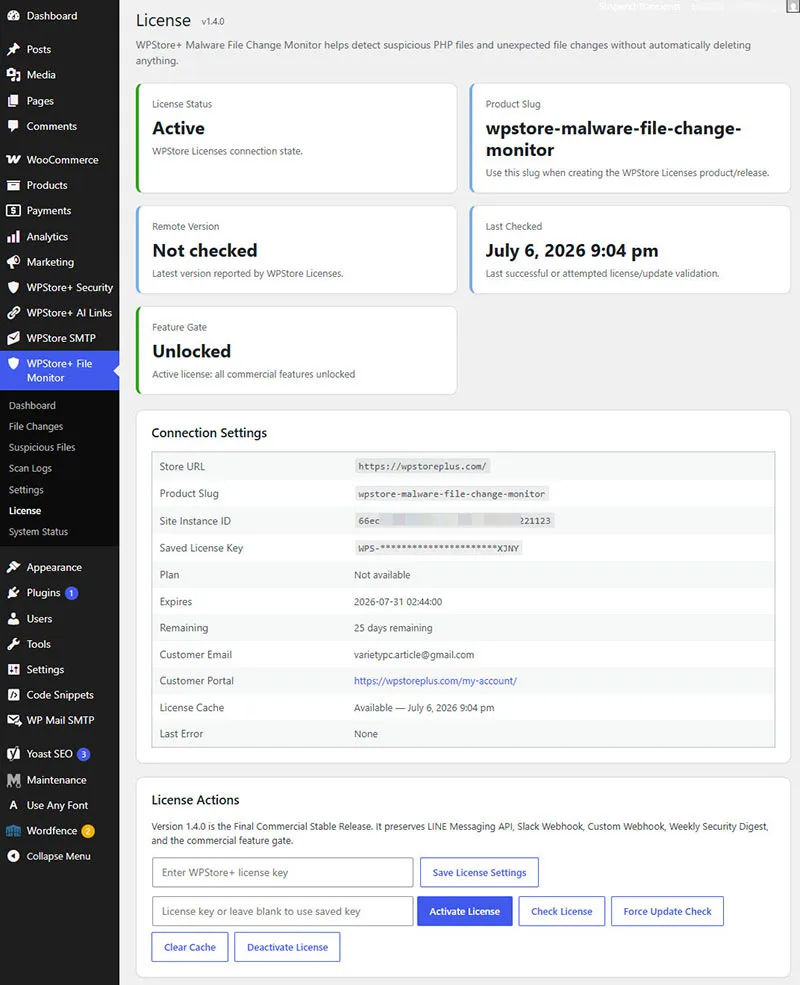Click the Product Slug code value in Connection Settings

(x=451, y=494)
